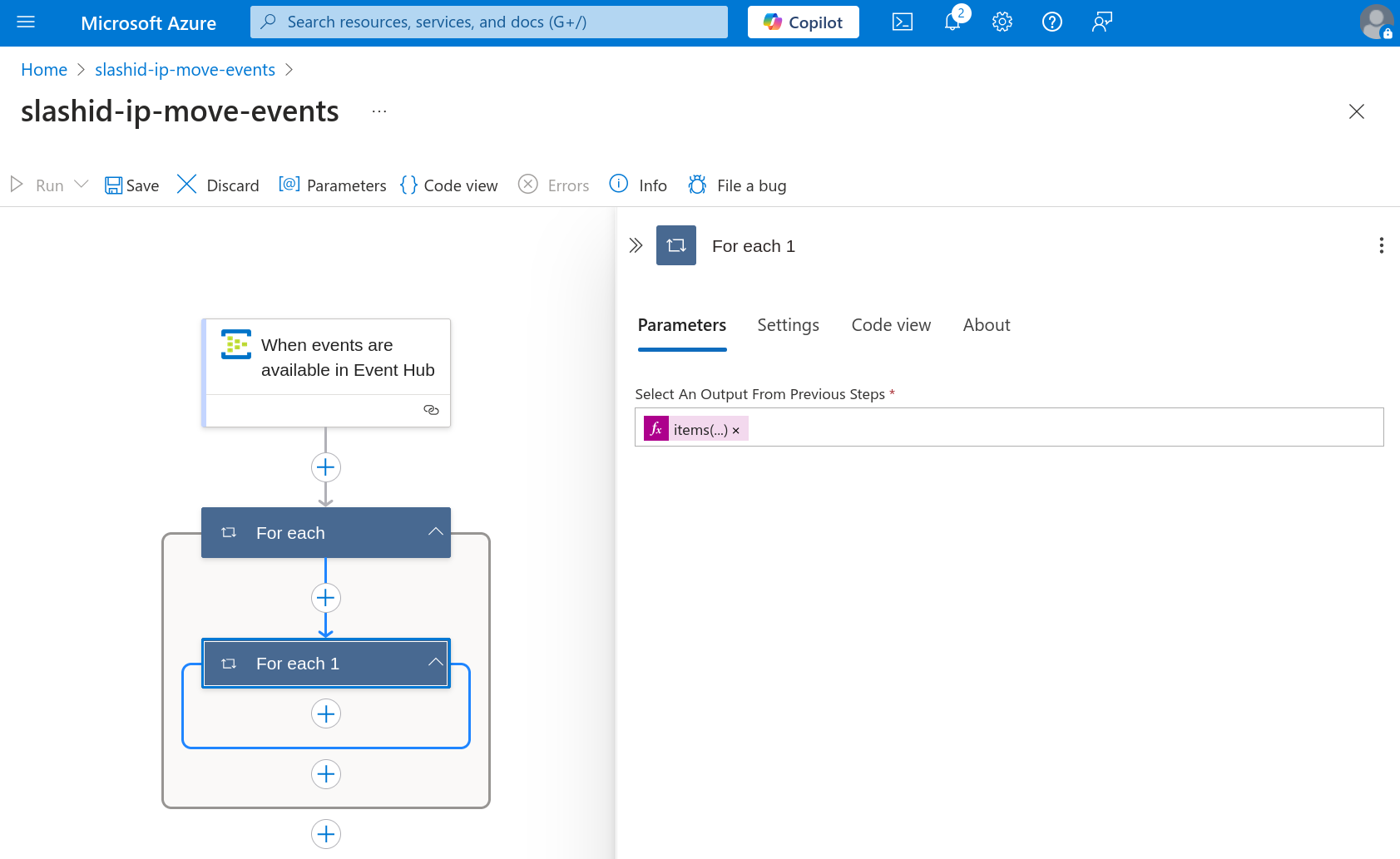
Task: Focus the Search resources search box
Action: pos(489,22)
